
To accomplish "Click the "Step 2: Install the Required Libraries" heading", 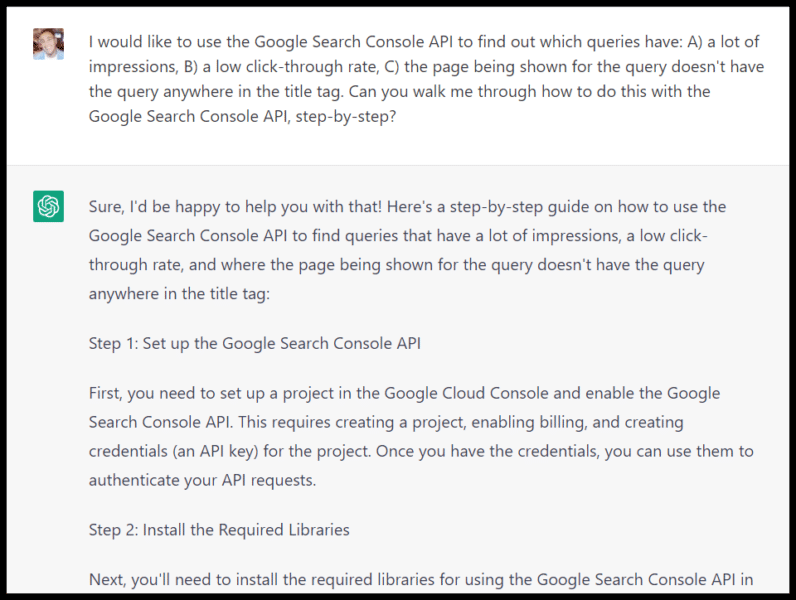I will coord(219,529).
